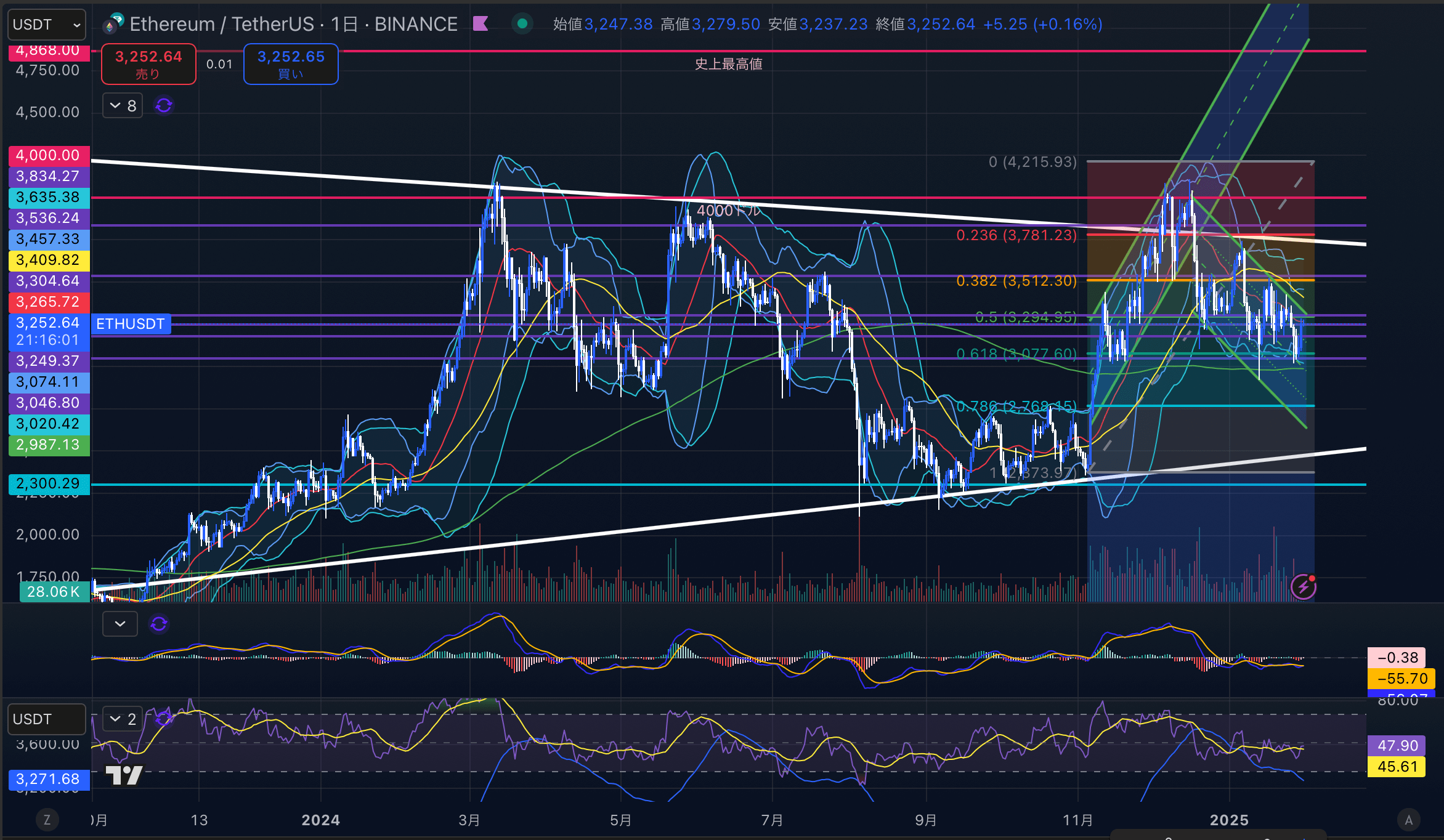Image resolution: width=1444 pixels, height=840 pixels.
Task: Click the 2025 label on time axis
Action: 1229,820
